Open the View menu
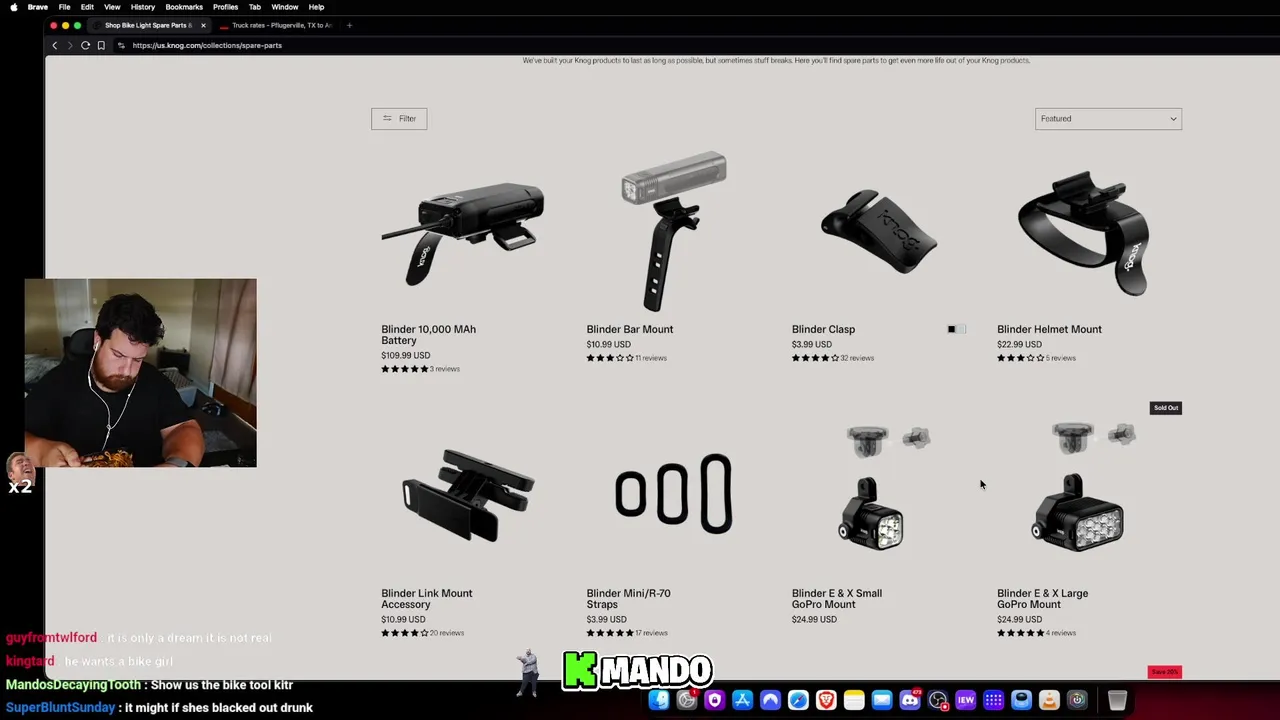Screen dimensions: 1280x720 (112, 7)
